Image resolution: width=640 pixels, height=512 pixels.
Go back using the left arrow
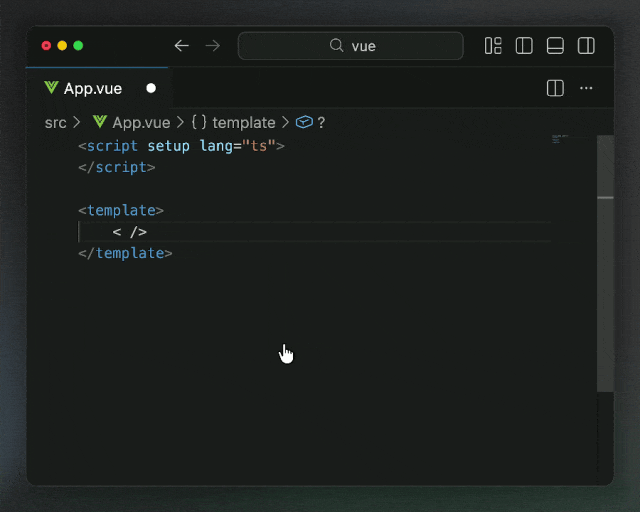click(x=181, y=46)
